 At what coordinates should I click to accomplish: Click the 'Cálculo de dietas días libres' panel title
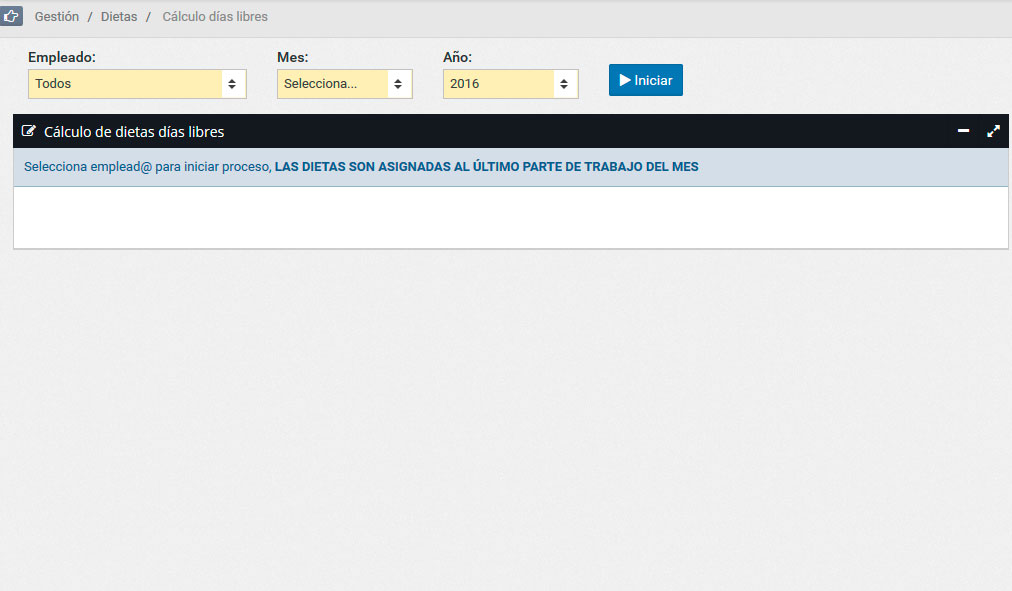pyautogui.click(x=134, y=132)
